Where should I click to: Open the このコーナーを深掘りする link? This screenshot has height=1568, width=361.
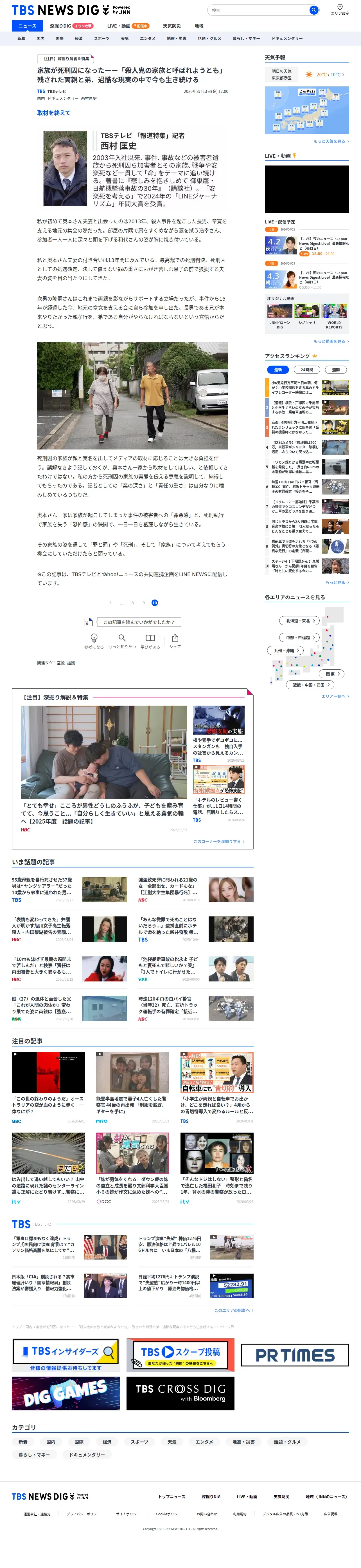[x=219, y=841]
